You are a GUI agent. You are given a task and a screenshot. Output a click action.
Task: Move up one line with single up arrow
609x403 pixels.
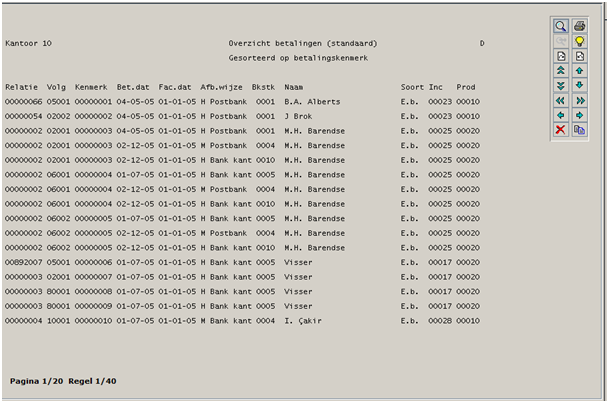click(x=579, y=71)
